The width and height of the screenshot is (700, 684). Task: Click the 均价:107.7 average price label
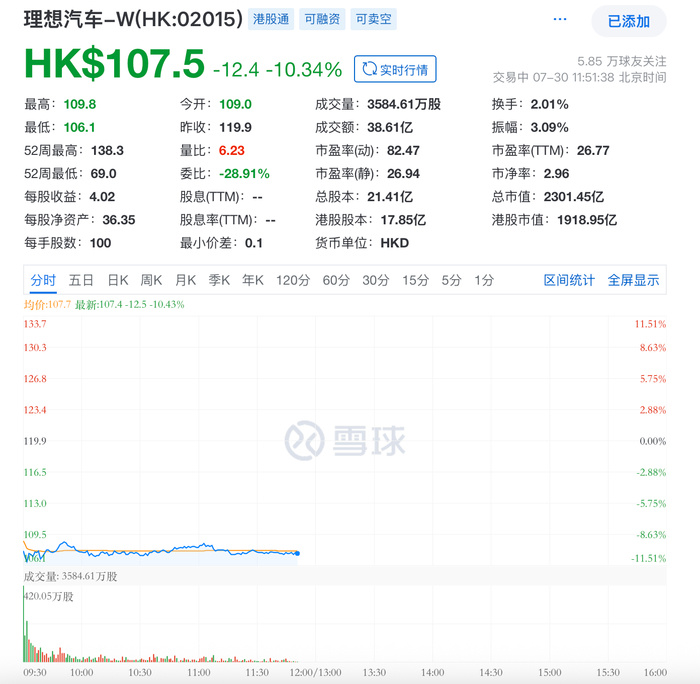[47, 305]
